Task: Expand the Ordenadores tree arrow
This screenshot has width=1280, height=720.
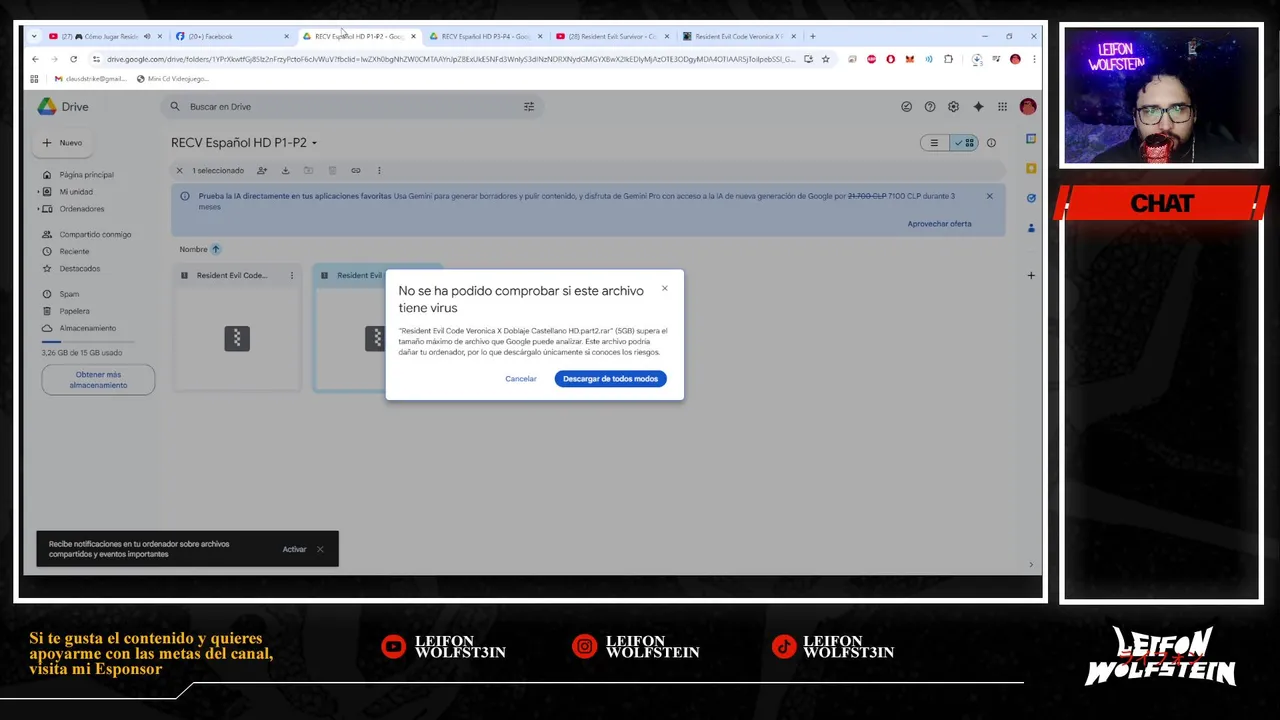Action: click(x=38, y=209)
